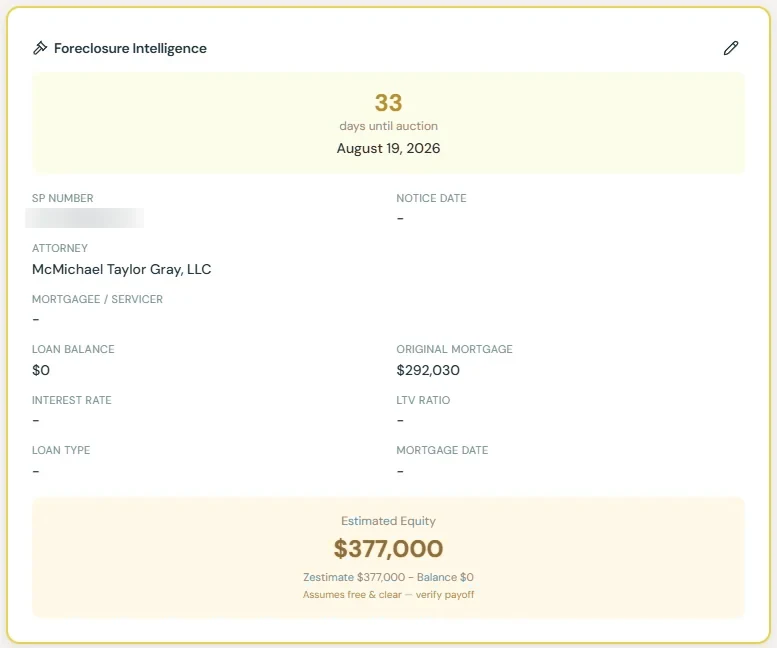This screenshot has width=777, height=648.
Task: Select the $0 loan balance value
Action: 41,370
